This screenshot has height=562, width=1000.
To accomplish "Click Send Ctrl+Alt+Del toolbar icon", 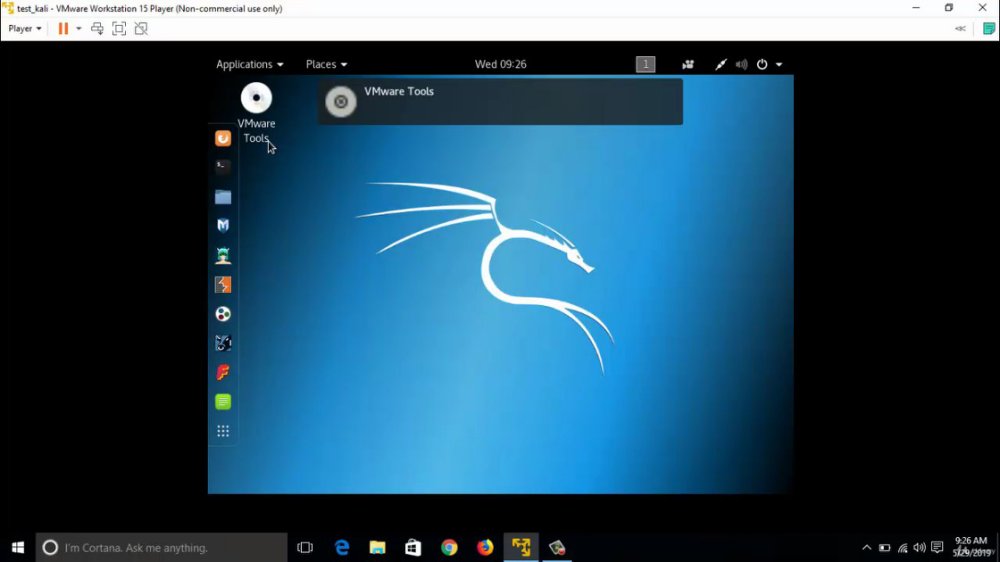I will point(97,29).
